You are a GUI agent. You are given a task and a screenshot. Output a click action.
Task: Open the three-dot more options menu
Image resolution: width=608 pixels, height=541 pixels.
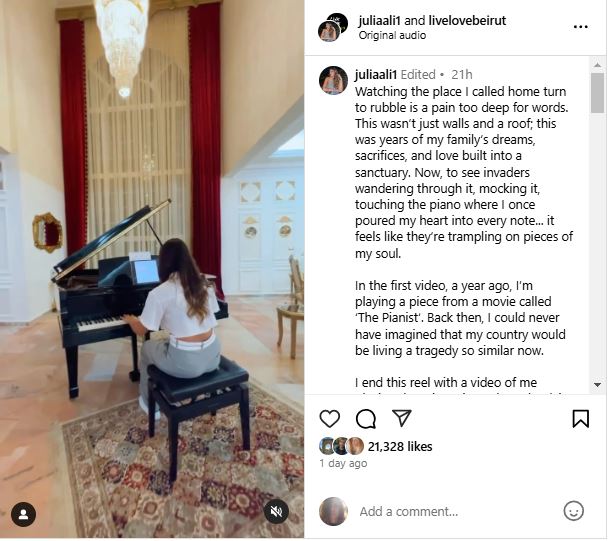point(580,27)
